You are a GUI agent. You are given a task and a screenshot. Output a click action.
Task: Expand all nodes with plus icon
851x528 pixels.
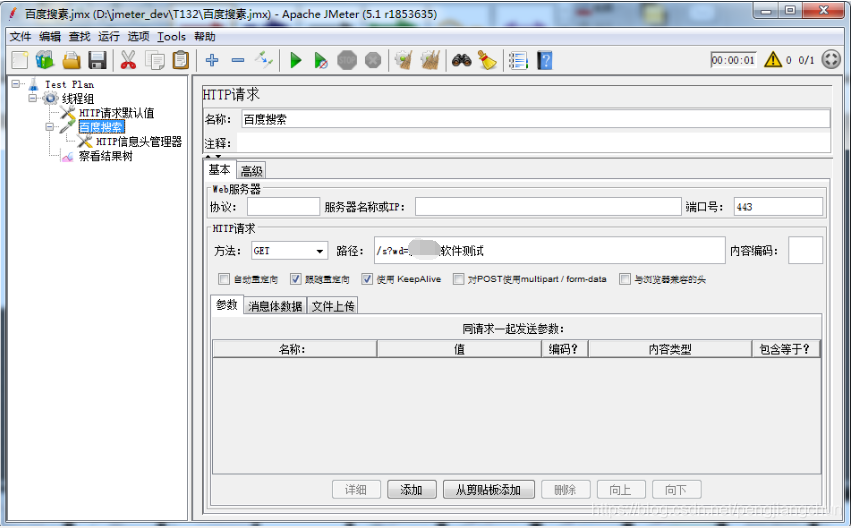pos(212,60)
